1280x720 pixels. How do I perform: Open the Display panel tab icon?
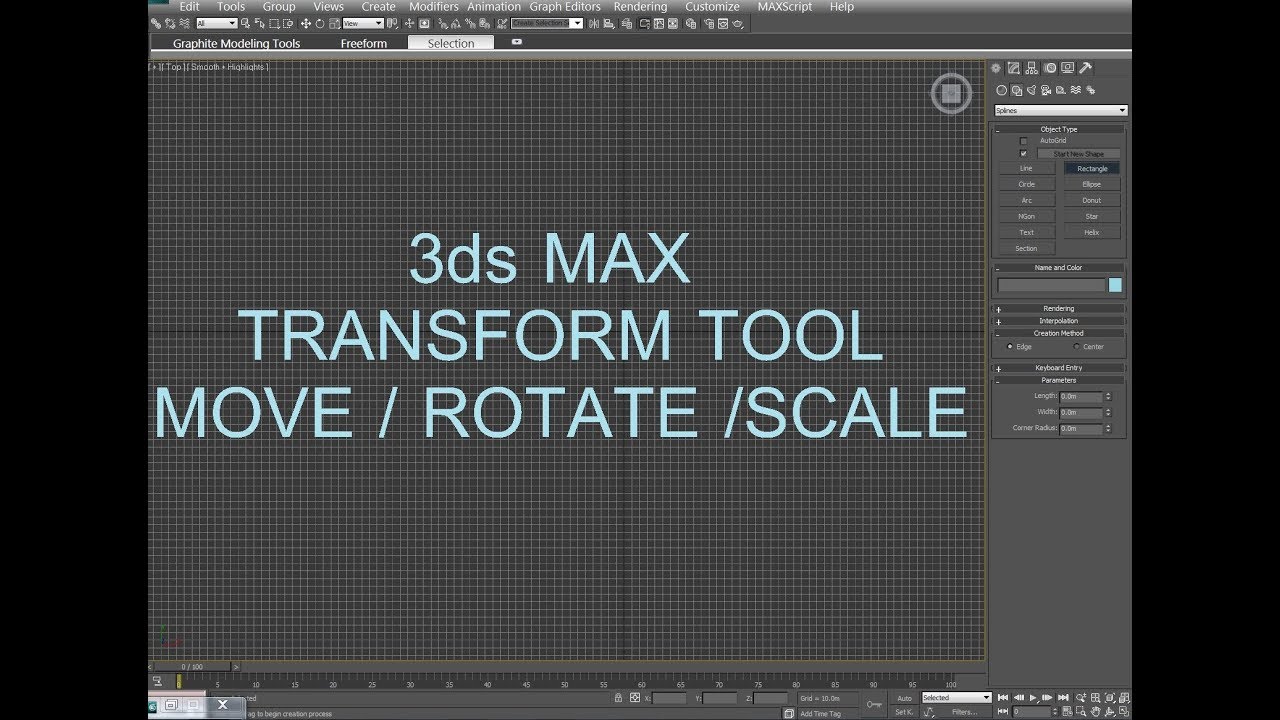tap(1067, 68)
